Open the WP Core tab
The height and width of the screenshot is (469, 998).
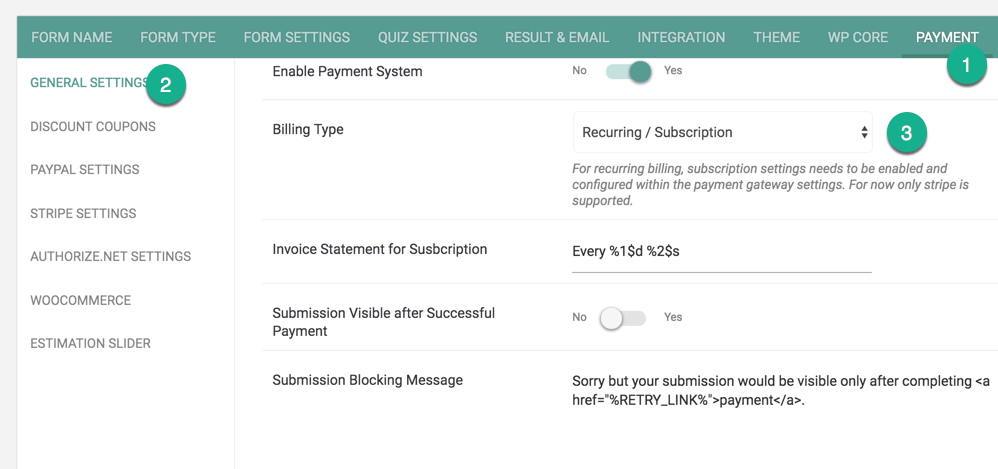[x=858, y=37]
